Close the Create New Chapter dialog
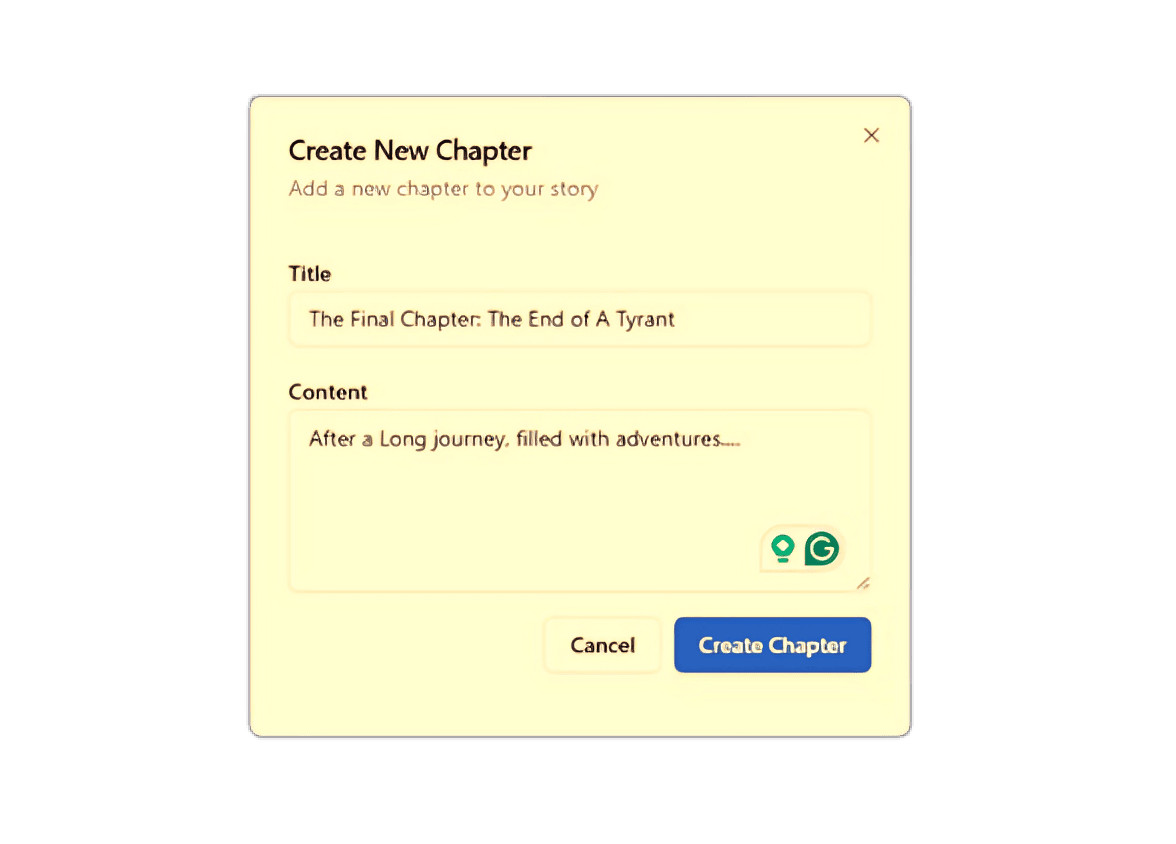Viewport: 1176px width, 844px height. 871,135
